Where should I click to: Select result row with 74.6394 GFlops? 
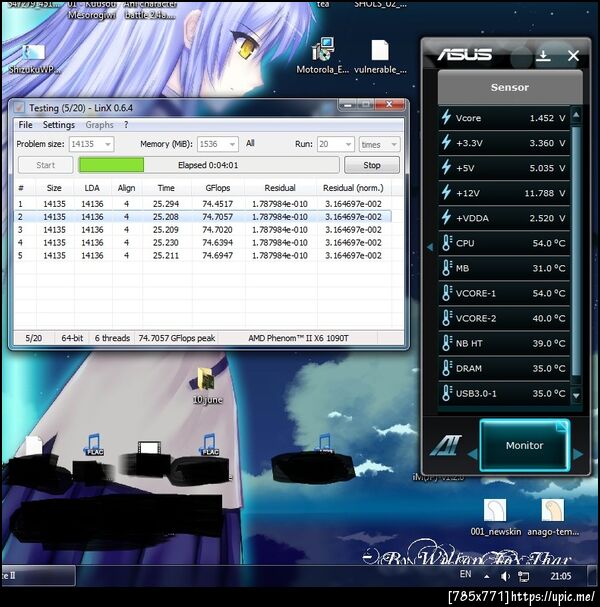coord(202,243)
